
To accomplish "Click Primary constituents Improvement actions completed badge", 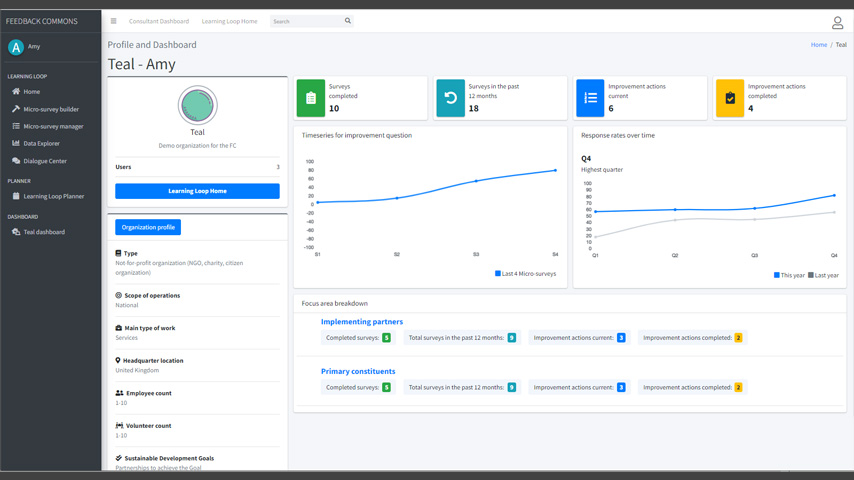I will coord(738,387).
